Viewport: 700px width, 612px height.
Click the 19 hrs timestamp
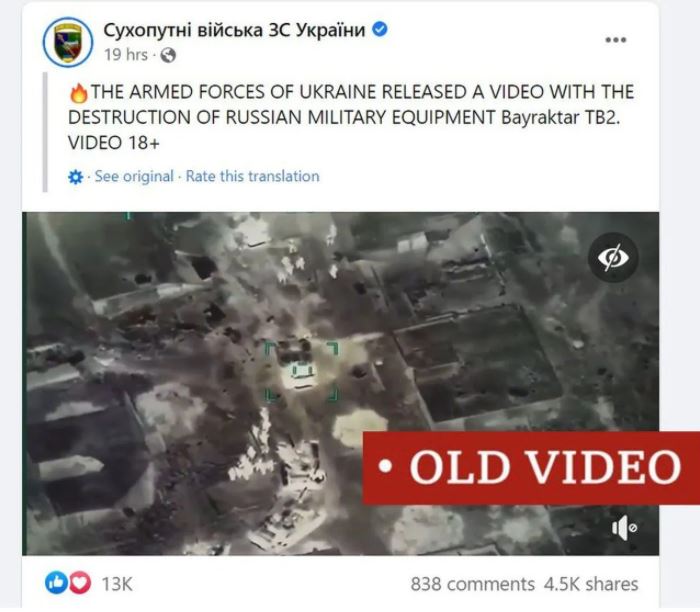[126, 55]
